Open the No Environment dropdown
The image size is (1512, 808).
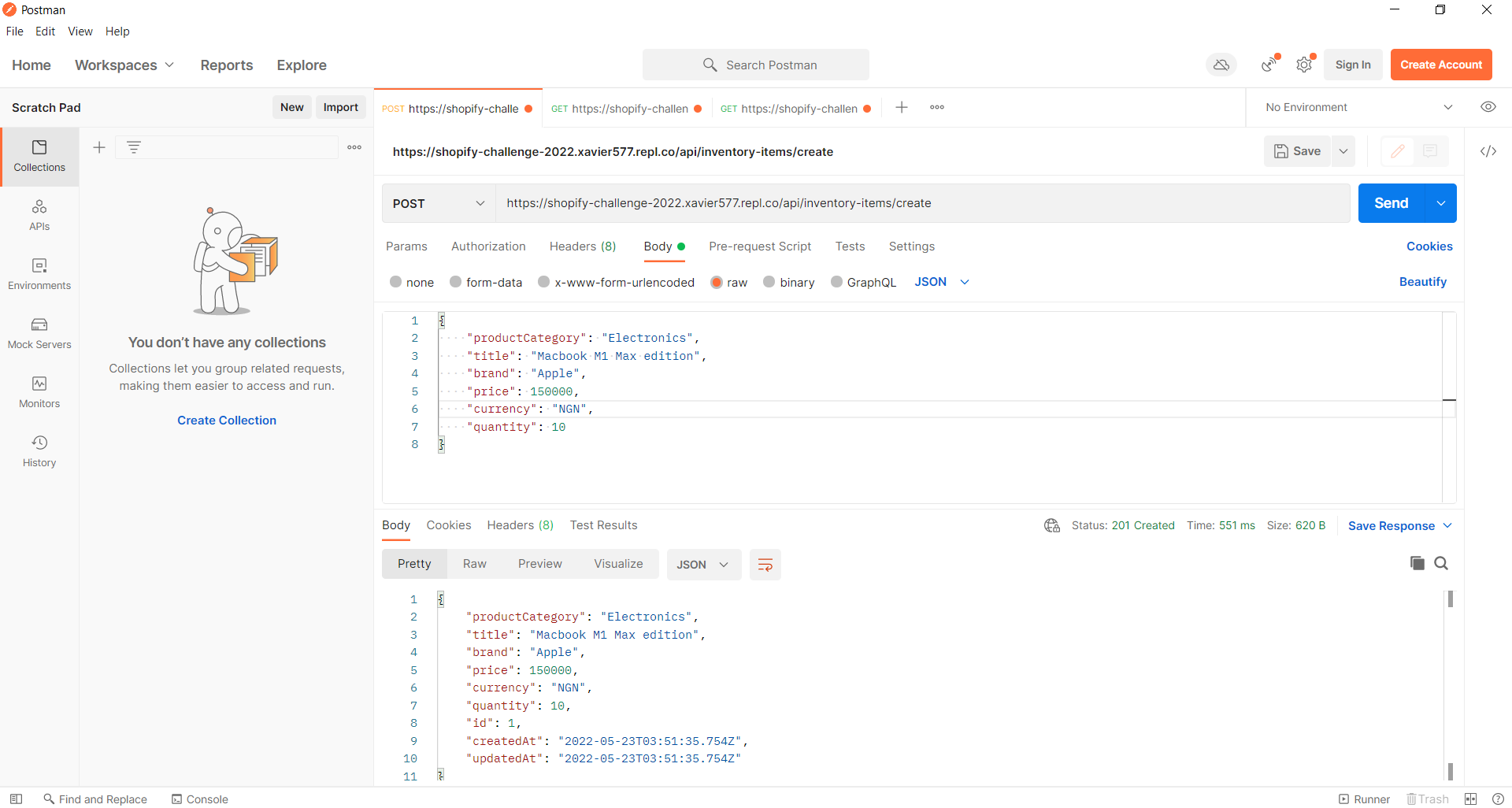click(1358, 107)
